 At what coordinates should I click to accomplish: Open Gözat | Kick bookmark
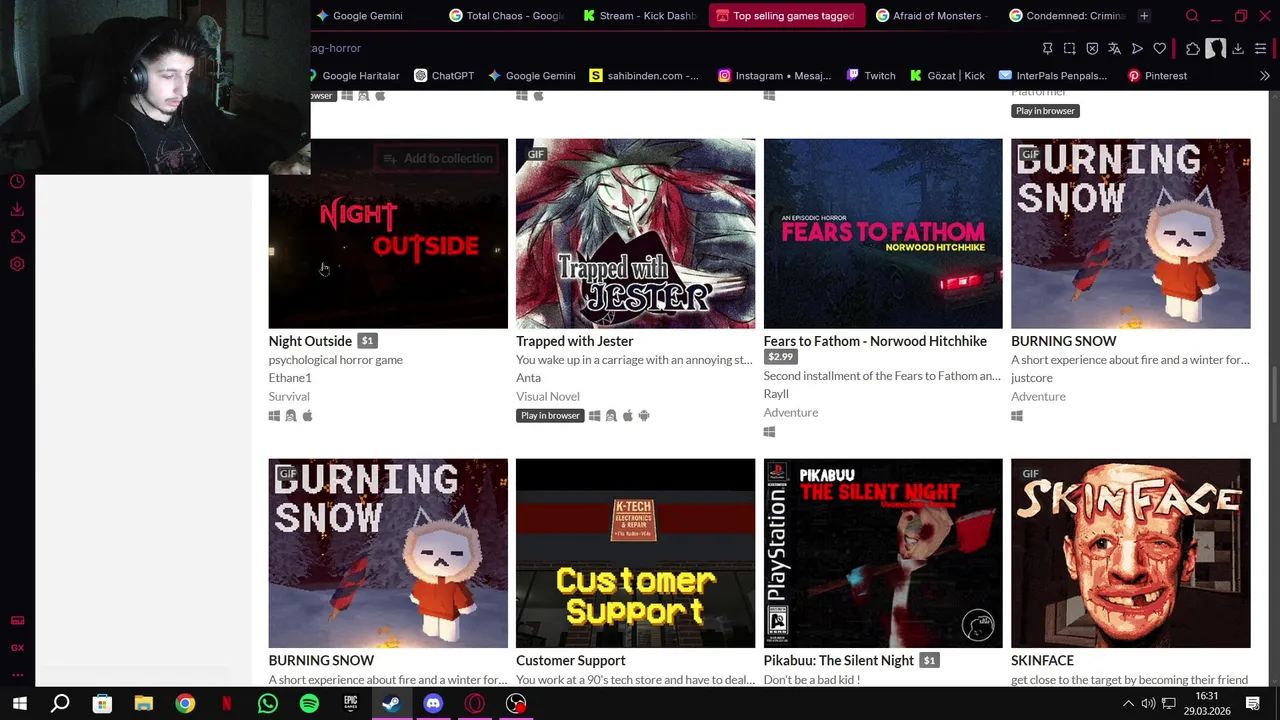coord(947,76)
